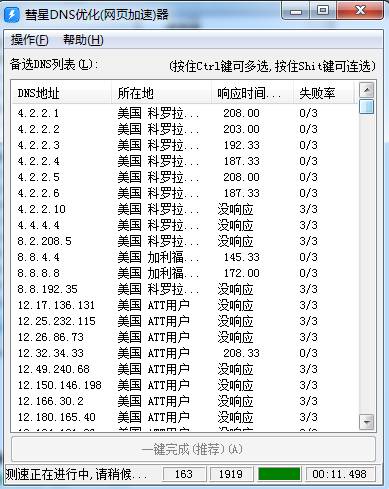
Task: Click the scrollbar up arrow
Action: point(366,90)
